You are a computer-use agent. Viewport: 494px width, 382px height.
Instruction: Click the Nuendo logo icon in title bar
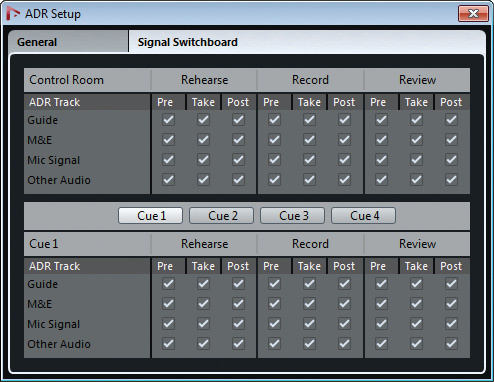click(x=13, y=14)
